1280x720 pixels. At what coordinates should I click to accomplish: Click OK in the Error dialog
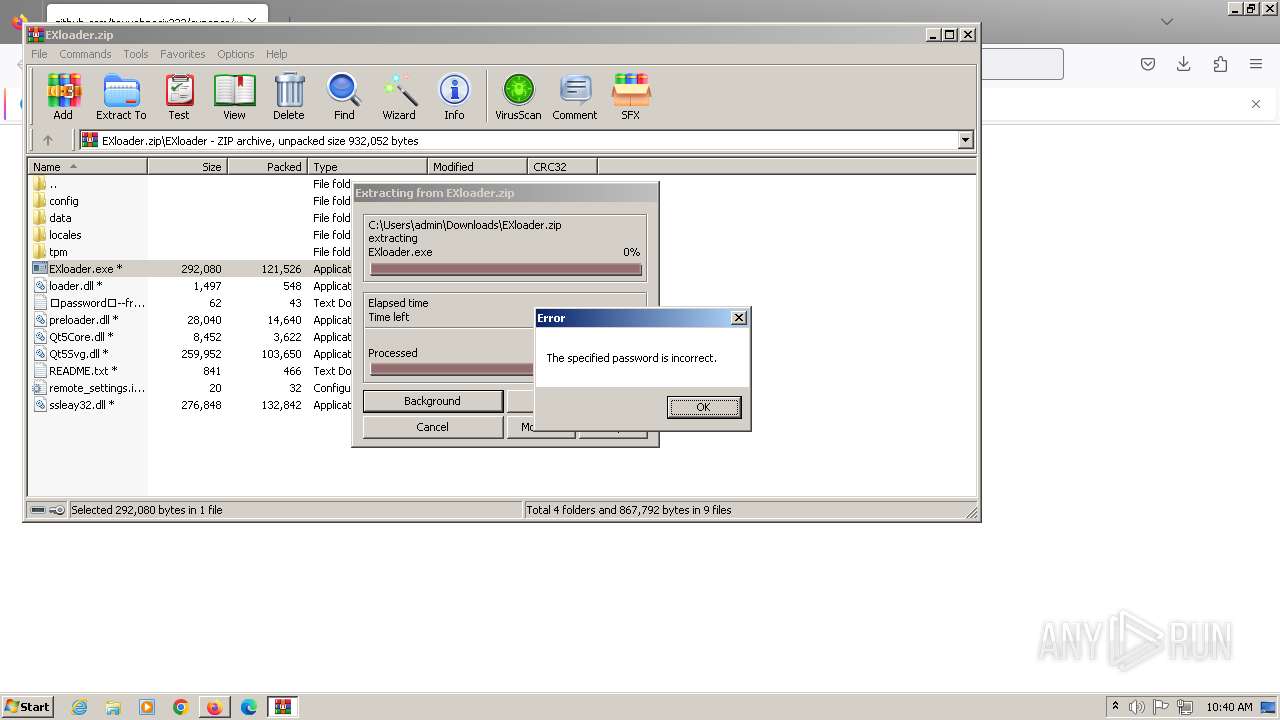point(704,407)
